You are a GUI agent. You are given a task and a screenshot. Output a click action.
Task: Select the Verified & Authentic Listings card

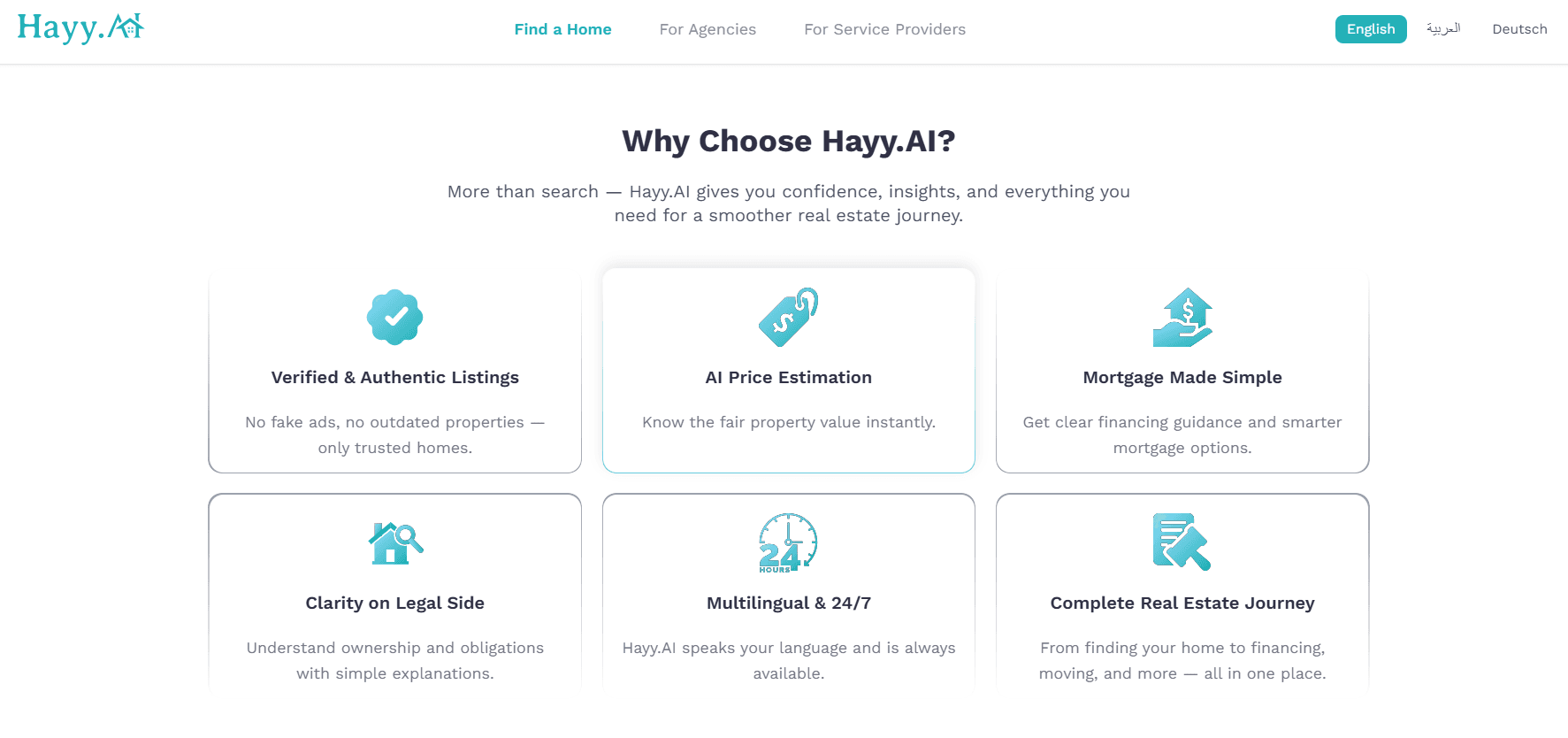(x=394, y=371)
